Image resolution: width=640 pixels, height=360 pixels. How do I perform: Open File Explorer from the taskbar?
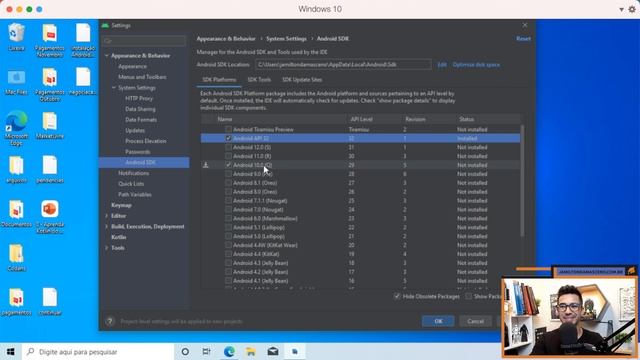point(251,351)
